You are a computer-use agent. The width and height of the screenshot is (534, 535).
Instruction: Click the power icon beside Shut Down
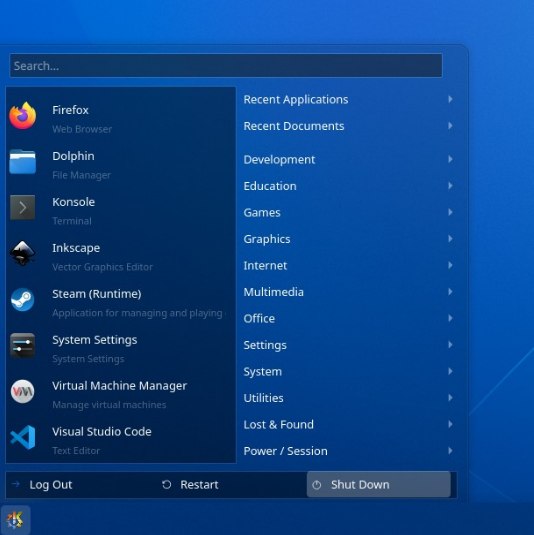(x=317, y=485)
